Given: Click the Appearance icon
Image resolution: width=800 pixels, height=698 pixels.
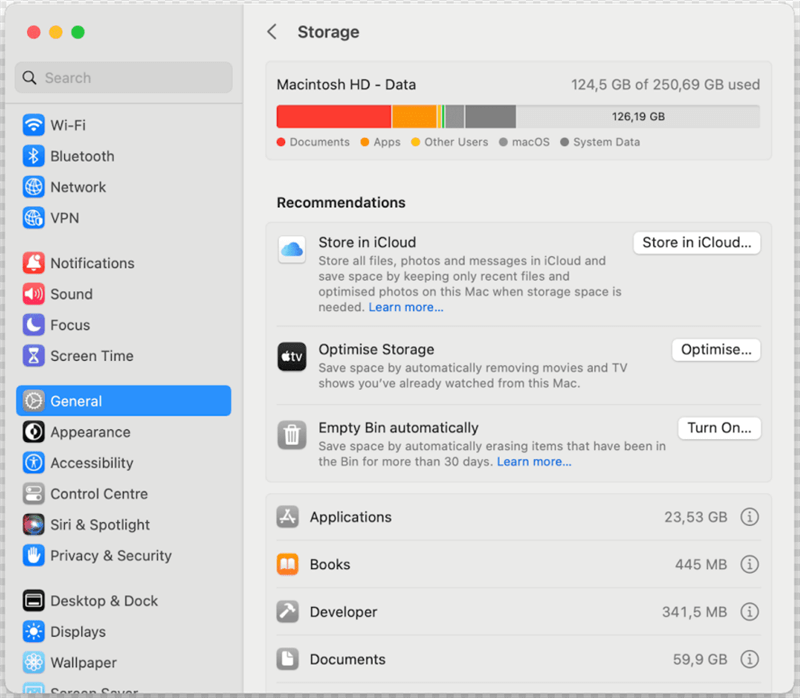Looking at the screenshot, I should (x=34, y=432).
